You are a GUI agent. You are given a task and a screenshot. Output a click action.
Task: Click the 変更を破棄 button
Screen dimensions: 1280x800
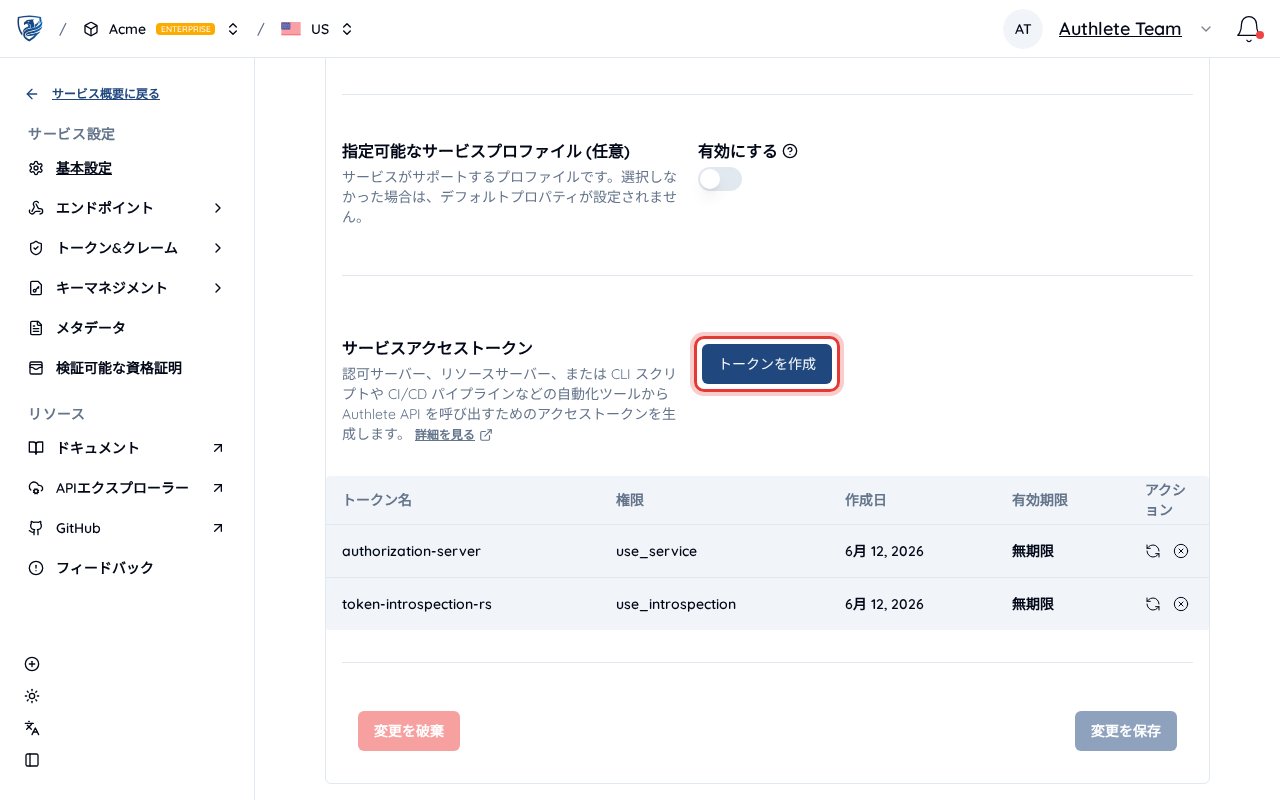click(x=409, y=731)
